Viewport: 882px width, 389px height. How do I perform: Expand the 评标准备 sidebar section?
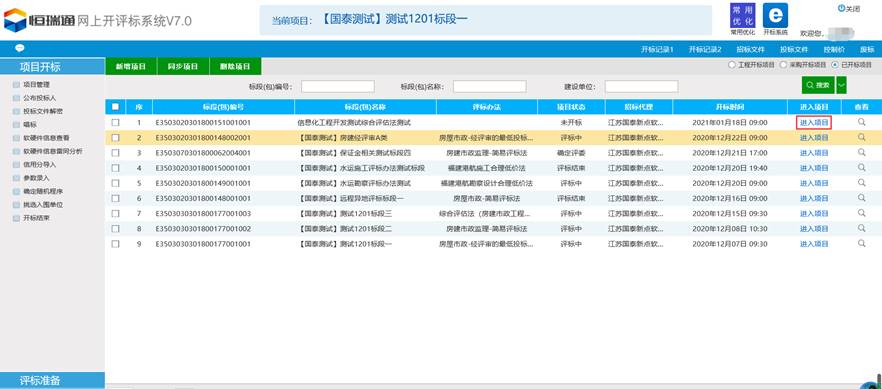(x=52, y=380)
